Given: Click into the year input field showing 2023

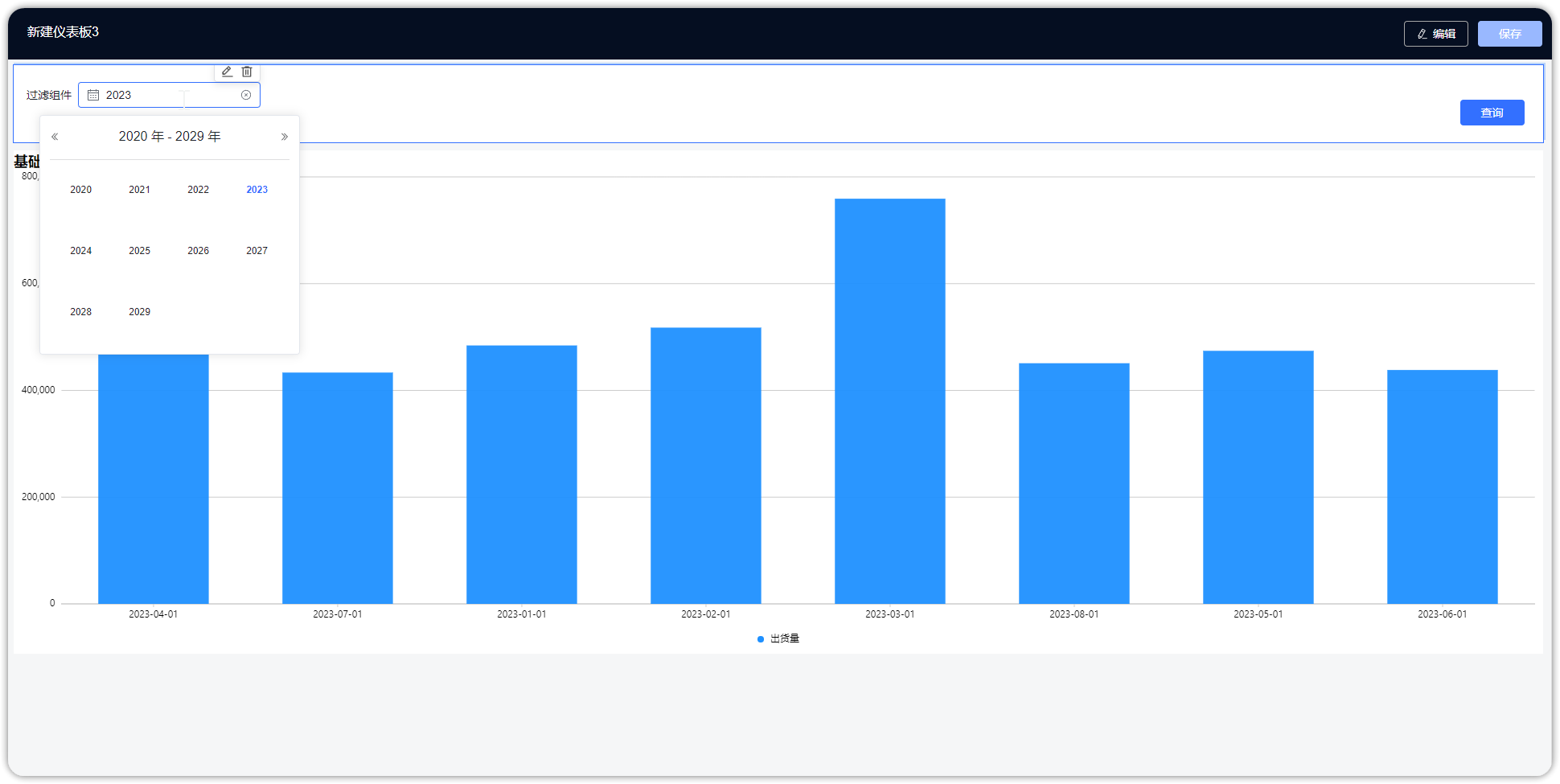Looking at the screenshot, I should point(169,95).
